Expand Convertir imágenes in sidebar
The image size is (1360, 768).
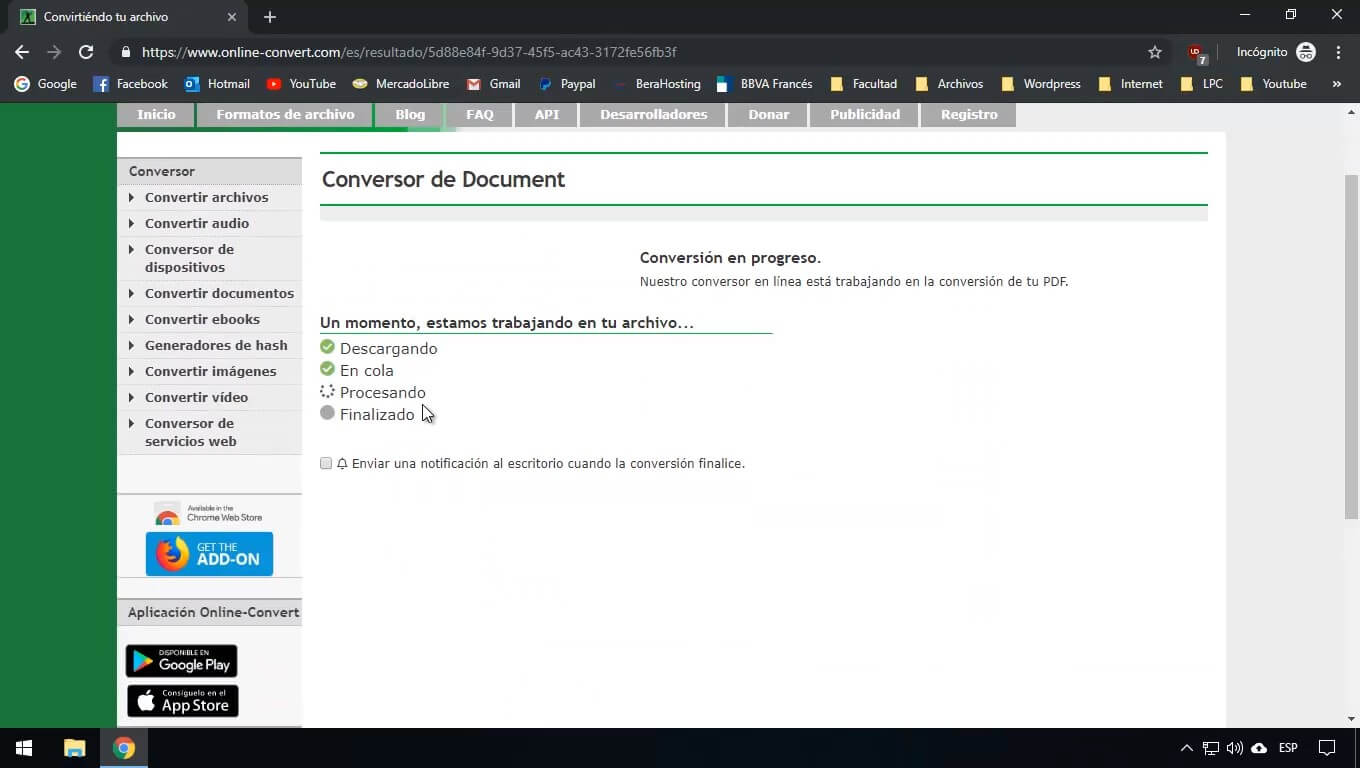(209, 371)
